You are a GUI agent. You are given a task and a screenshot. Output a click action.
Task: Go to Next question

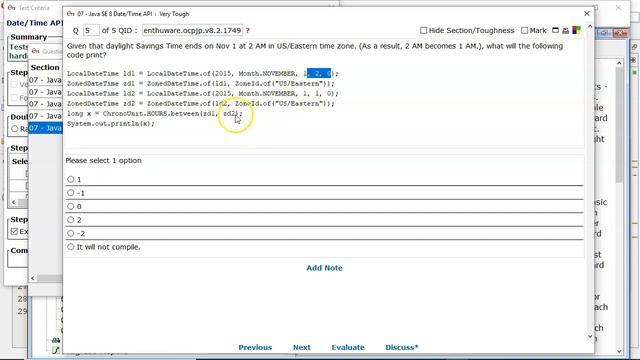click(x=302, y=347)
